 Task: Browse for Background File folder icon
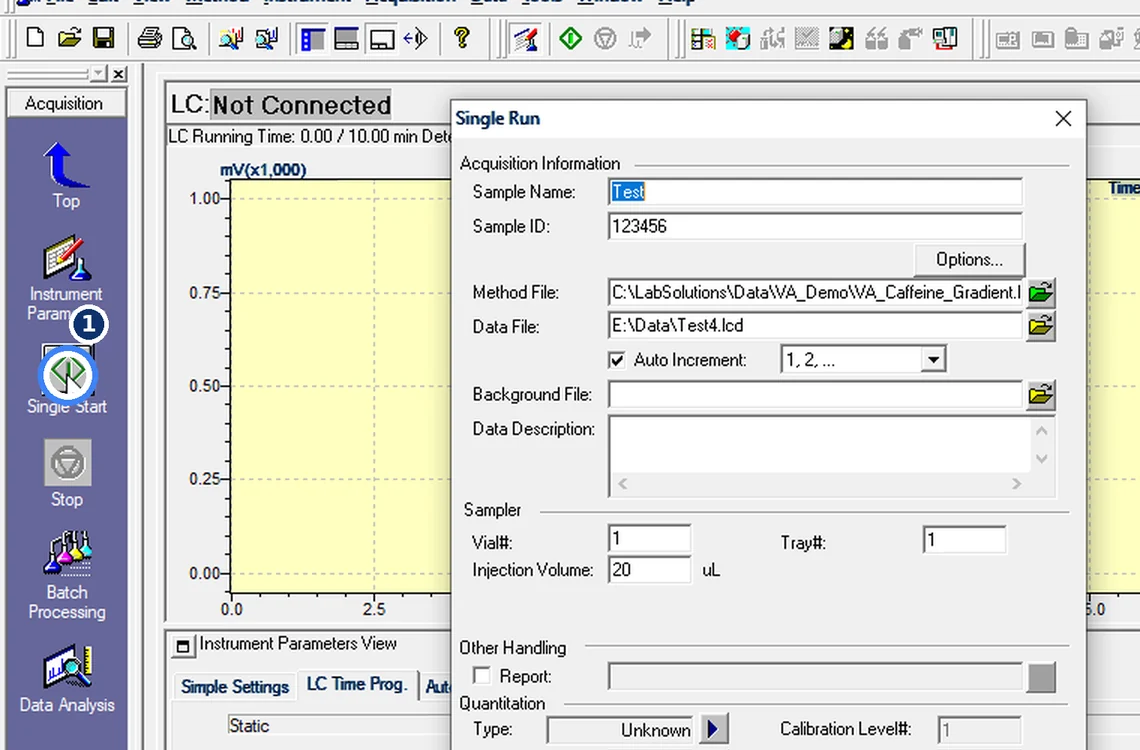pyautogui.click(x=1040, y=395)
